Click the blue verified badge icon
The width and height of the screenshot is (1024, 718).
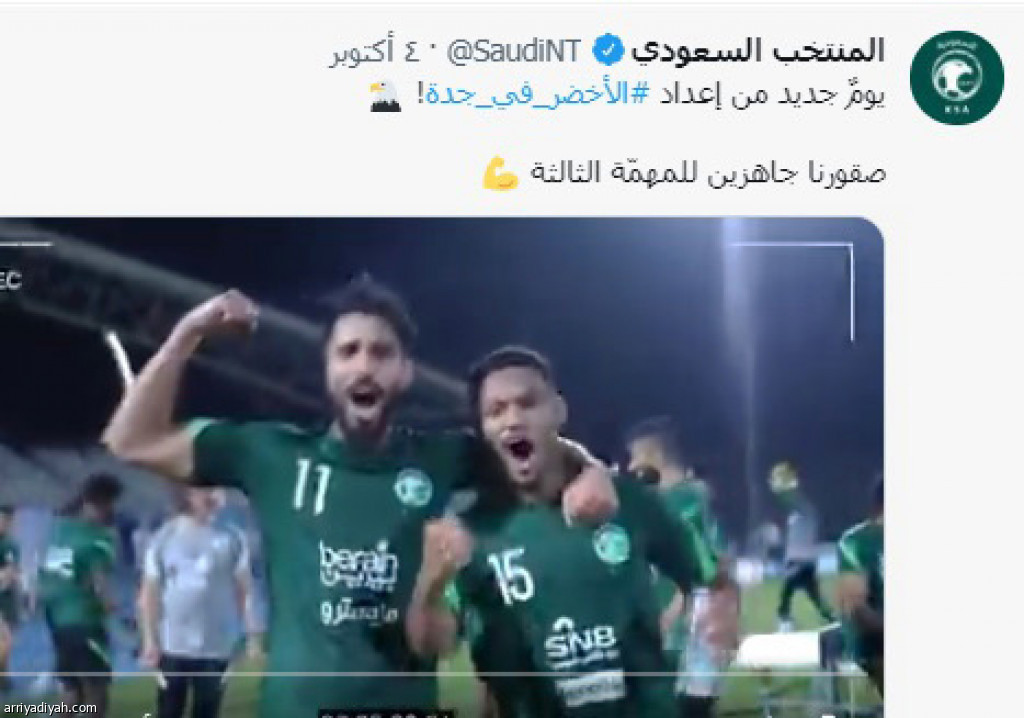[x=608, y=50]
